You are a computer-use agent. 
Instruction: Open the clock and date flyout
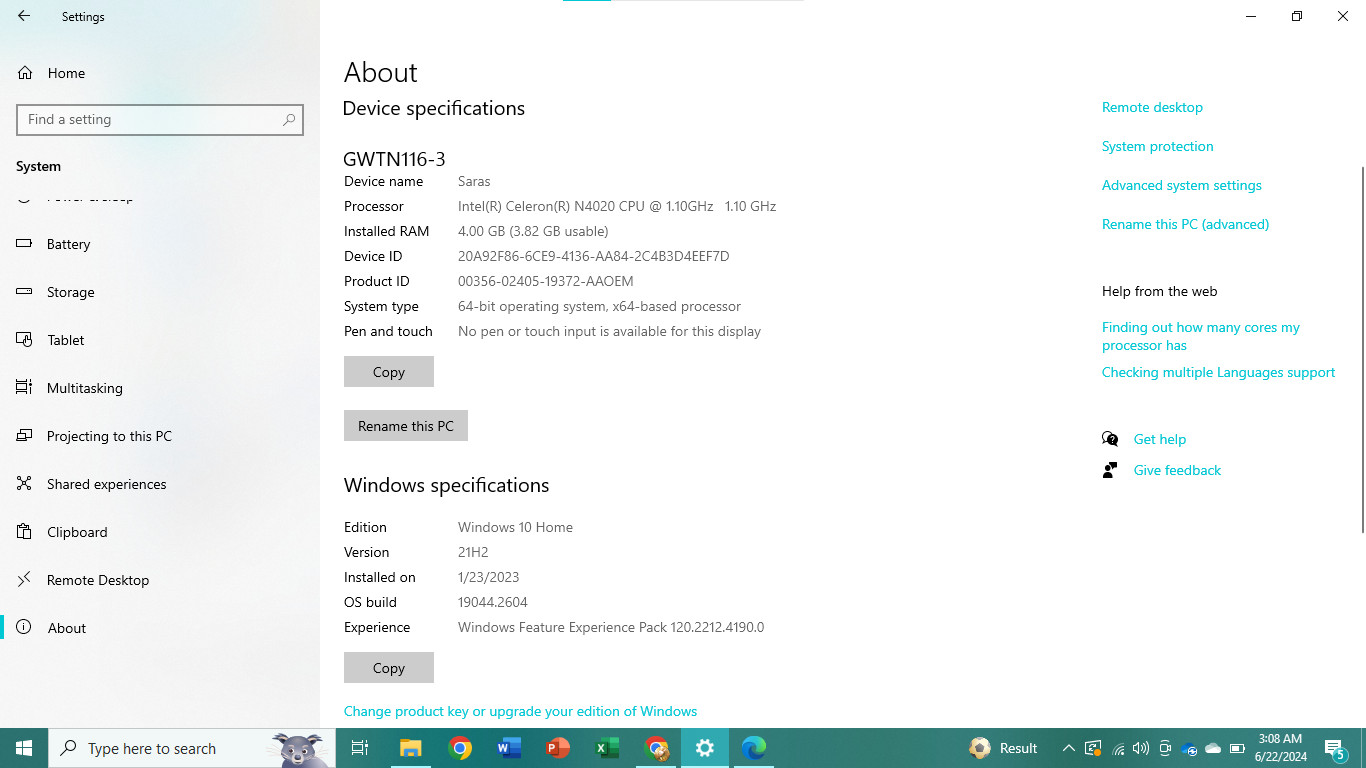click(x=1281, y=748)
